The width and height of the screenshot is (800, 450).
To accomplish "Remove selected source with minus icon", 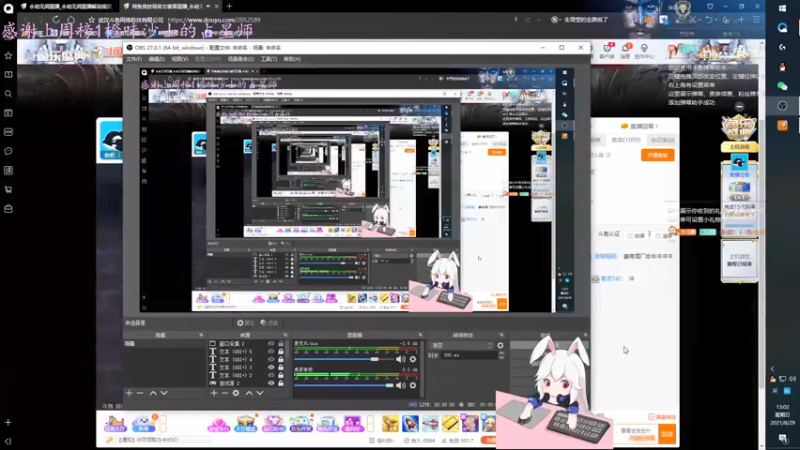I will pos(224,393).
